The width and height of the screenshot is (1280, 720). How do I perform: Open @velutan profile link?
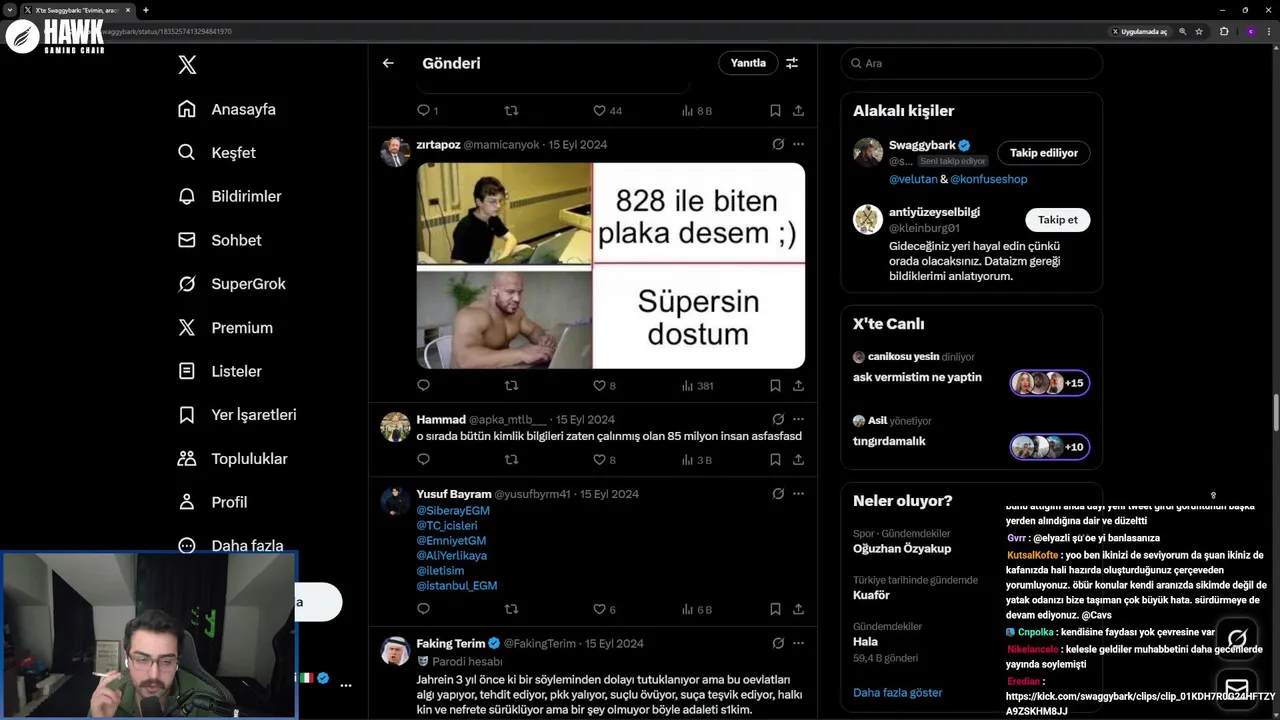click(x=913, y=179)
